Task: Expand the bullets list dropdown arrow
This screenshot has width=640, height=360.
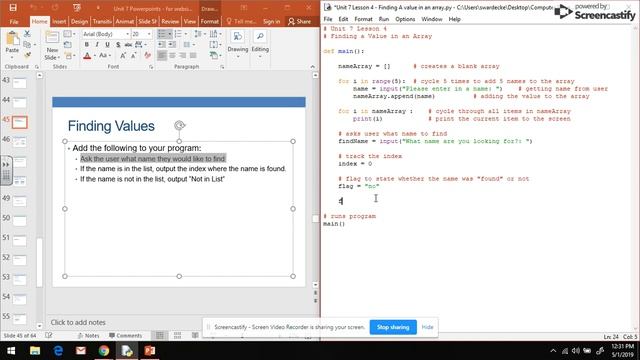Action: [x=170, y=34]
